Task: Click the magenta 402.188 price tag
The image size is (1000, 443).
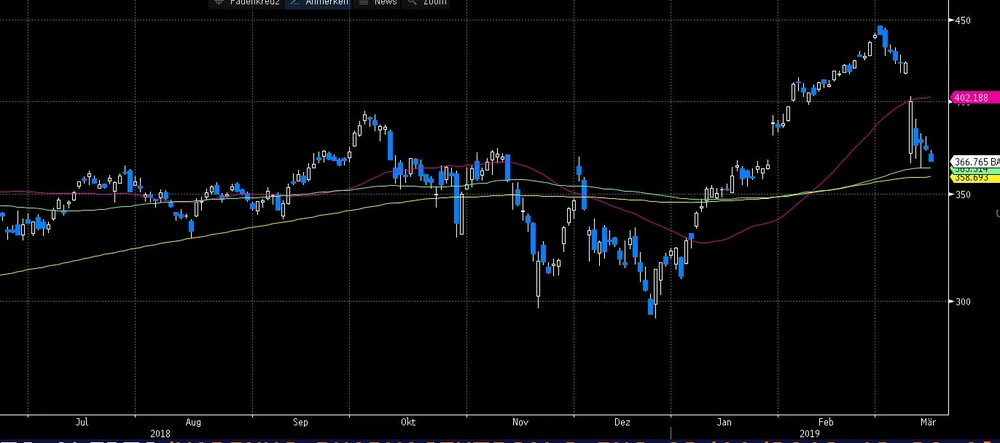Action: 969,98
